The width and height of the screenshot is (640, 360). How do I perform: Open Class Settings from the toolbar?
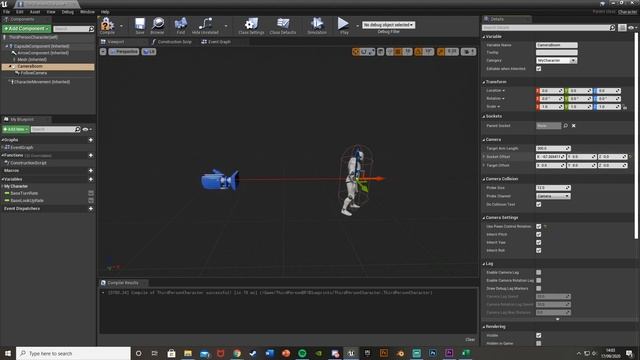(x=251, y=26)
